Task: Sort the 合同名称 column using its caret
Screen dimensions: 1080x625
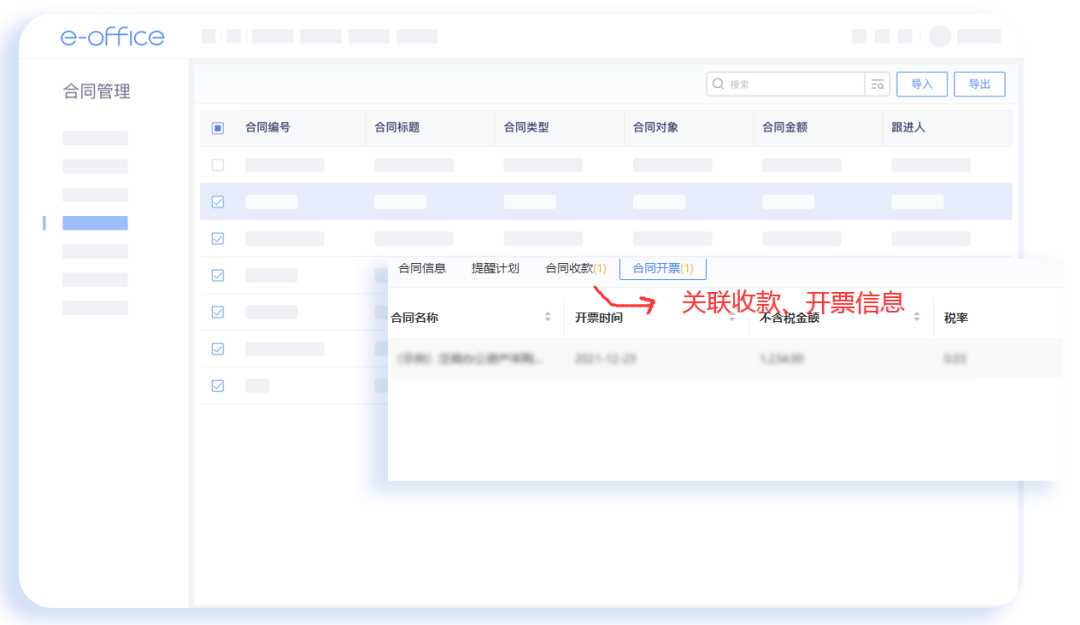Action: (x=548, y=314)
